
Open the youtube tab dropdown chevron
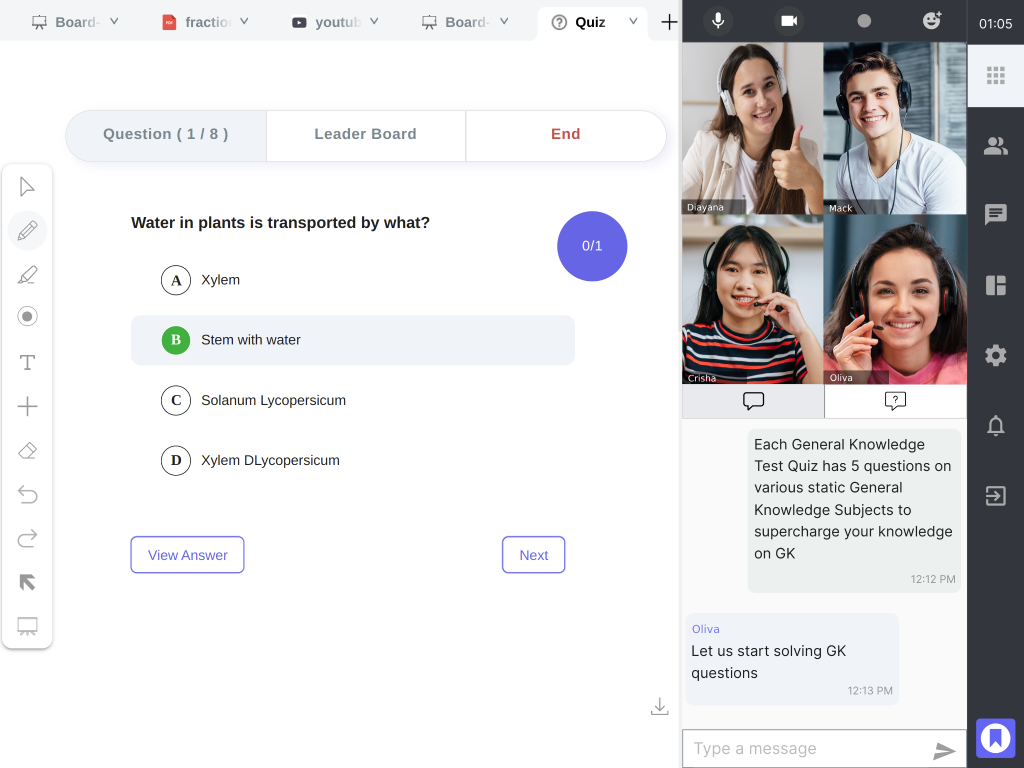(374, 21)
